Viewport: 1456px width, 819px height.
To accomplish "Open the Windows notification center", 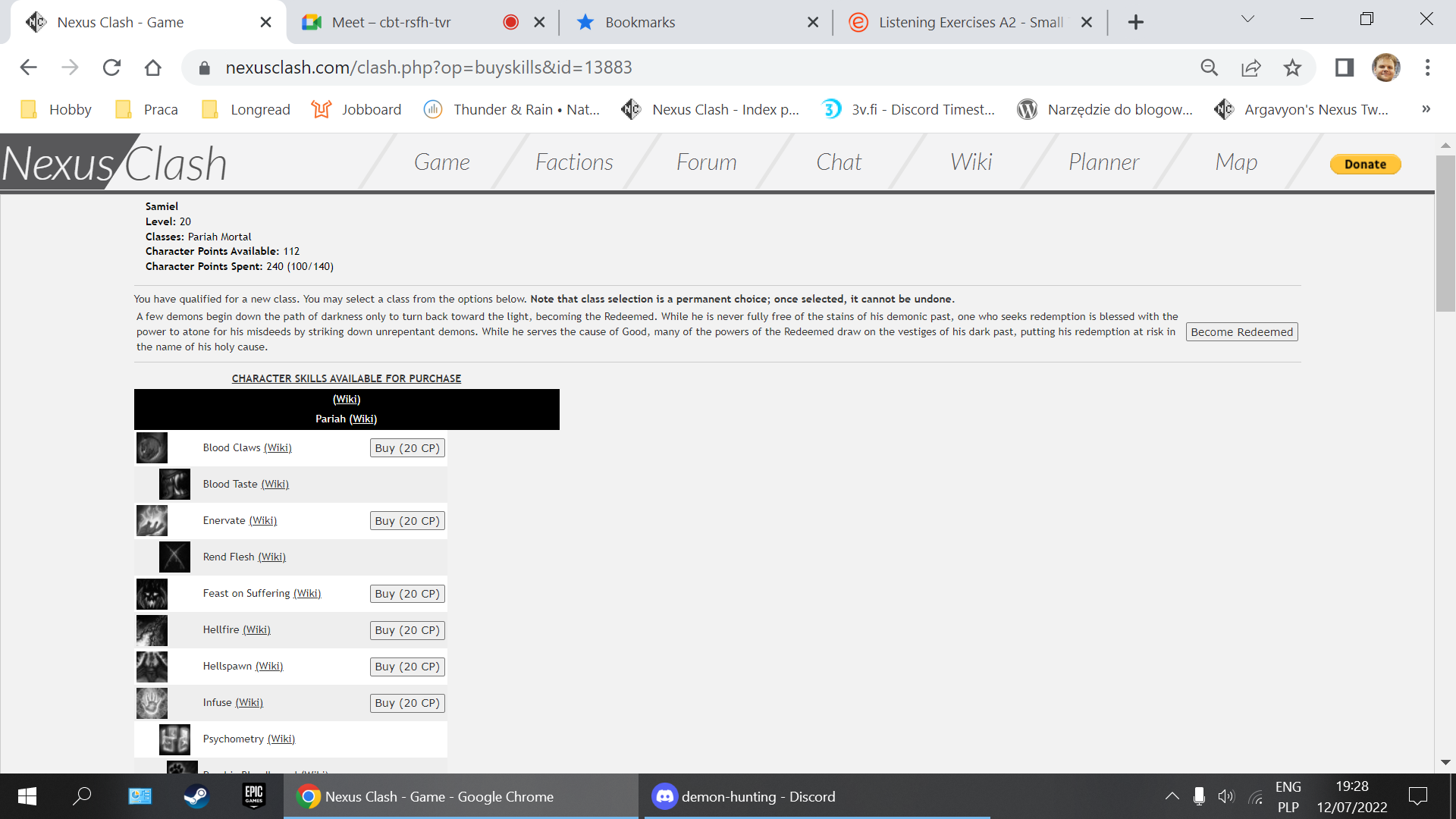I will point(1417,796).
